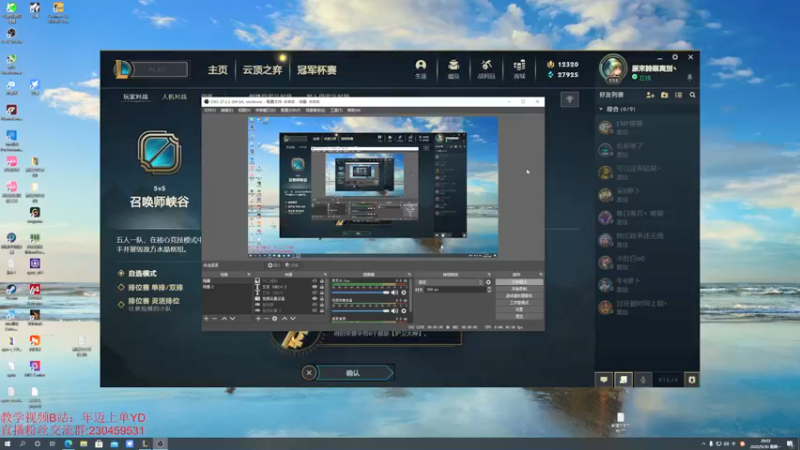800x450 pixels.
Task: Click 开始录制 in OBS controls
Action: coord(519,289)
